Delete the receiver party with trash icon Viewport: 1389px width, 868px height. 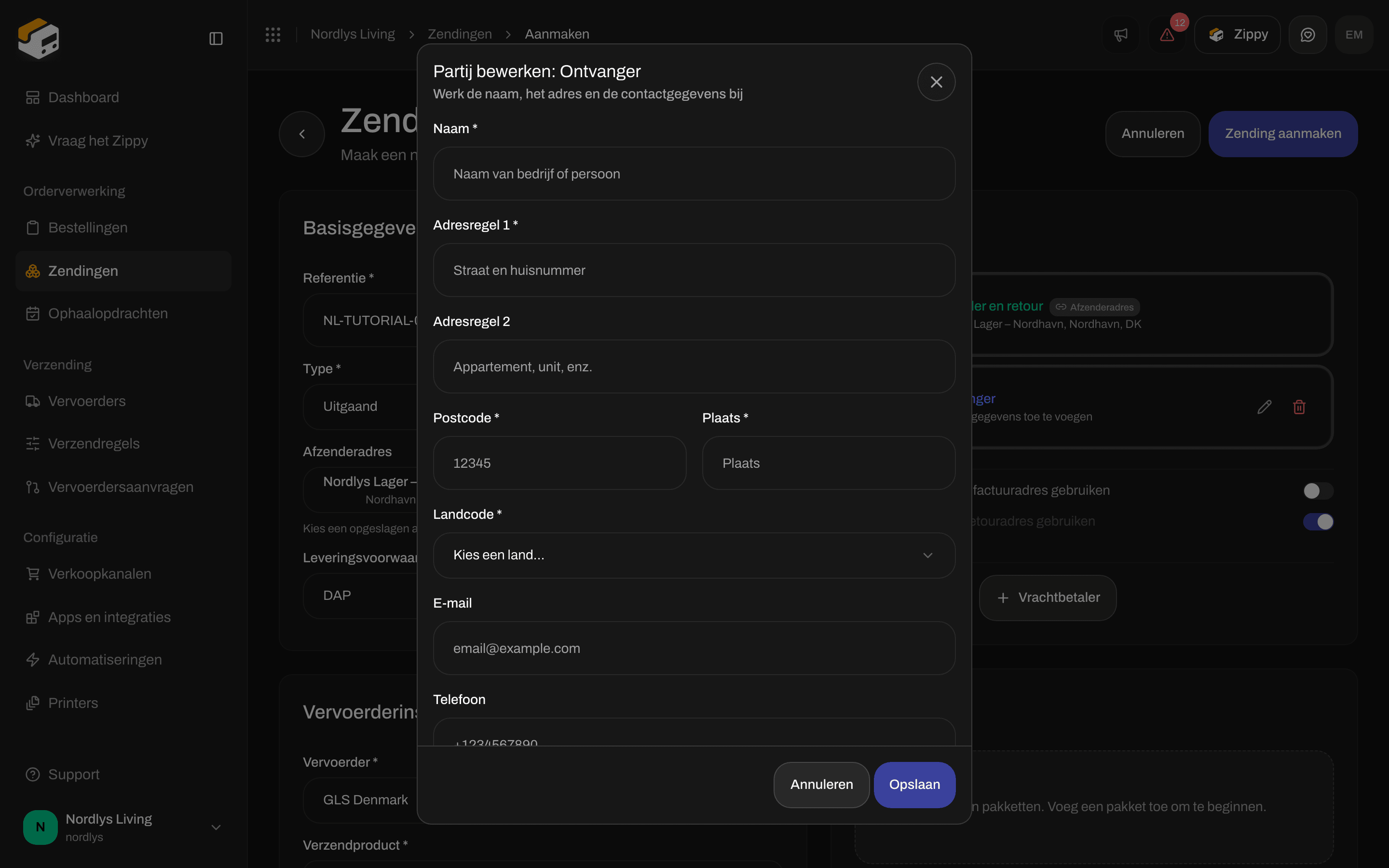point(1299,407)
